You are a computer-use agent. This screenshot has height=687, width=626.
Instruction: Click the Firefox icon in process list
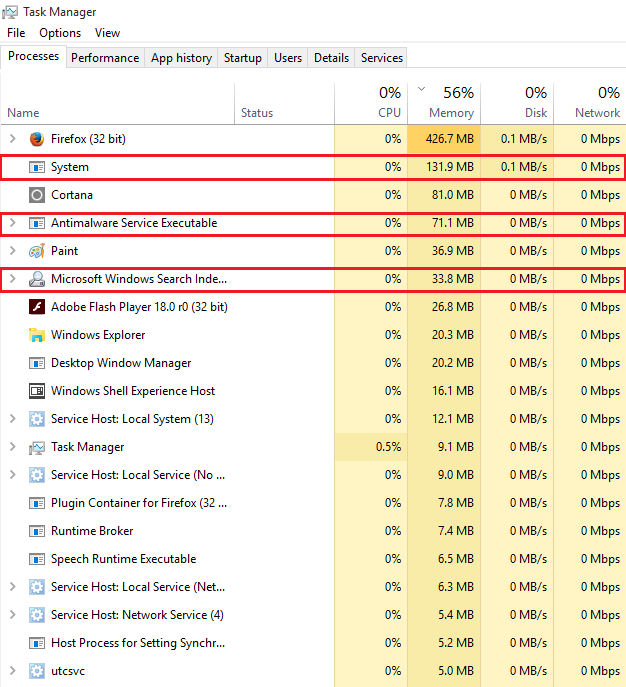tap(37, 139)
